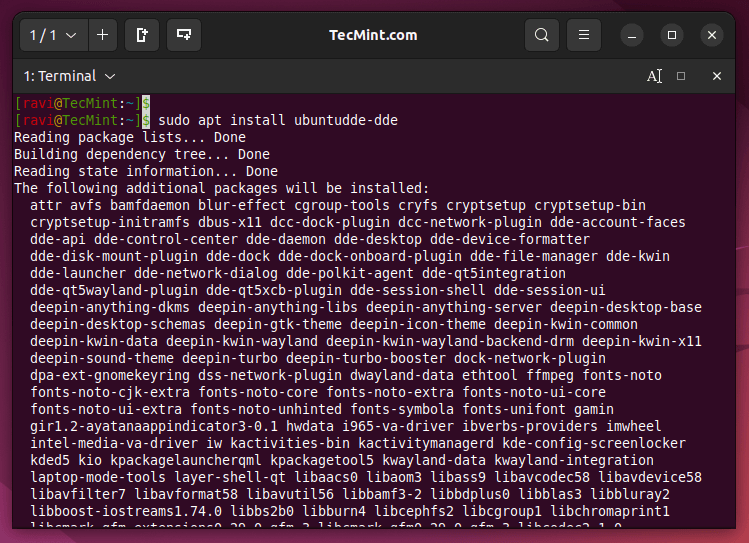The height and width of the screenshot is (543, 749).
Task: Click package name 'fonts-symbola'
Action: pyautogui.click(x=402, y=409)
